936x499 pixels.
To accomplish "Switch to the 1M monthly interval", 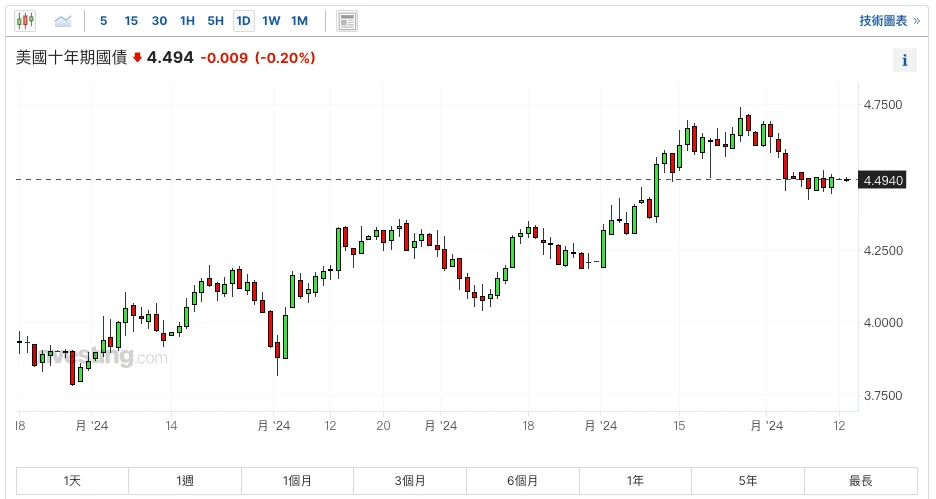I will pyautogui.click(x=299, y=20).
